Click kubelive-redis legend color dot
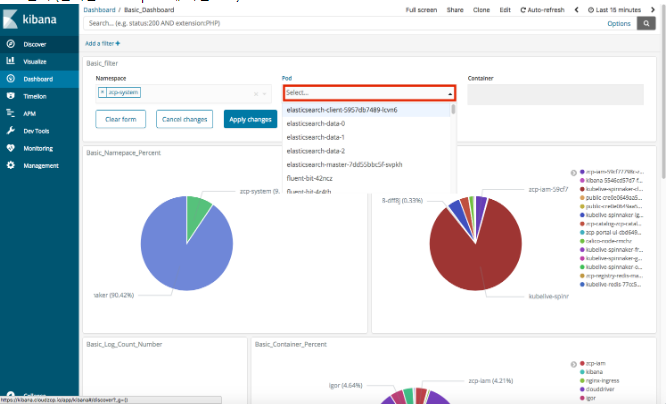The width and height of the screenshot is (671, 405). coord(582,284)
